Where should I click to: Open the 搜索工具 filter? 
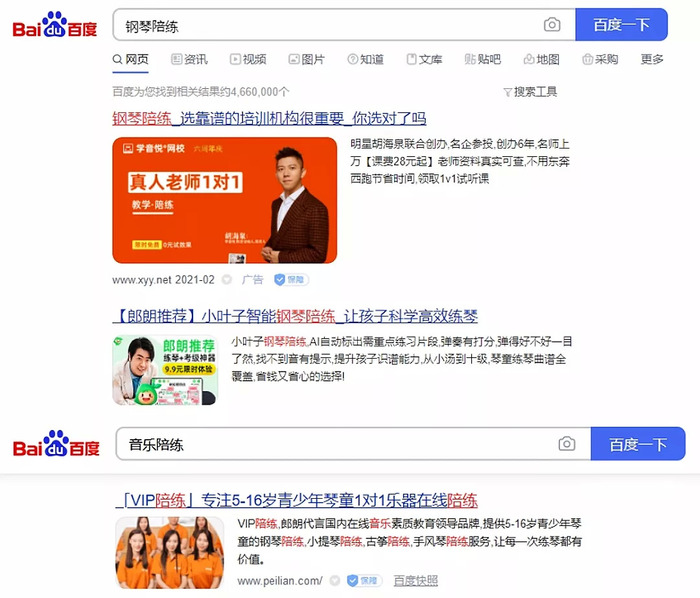point(530,92)
